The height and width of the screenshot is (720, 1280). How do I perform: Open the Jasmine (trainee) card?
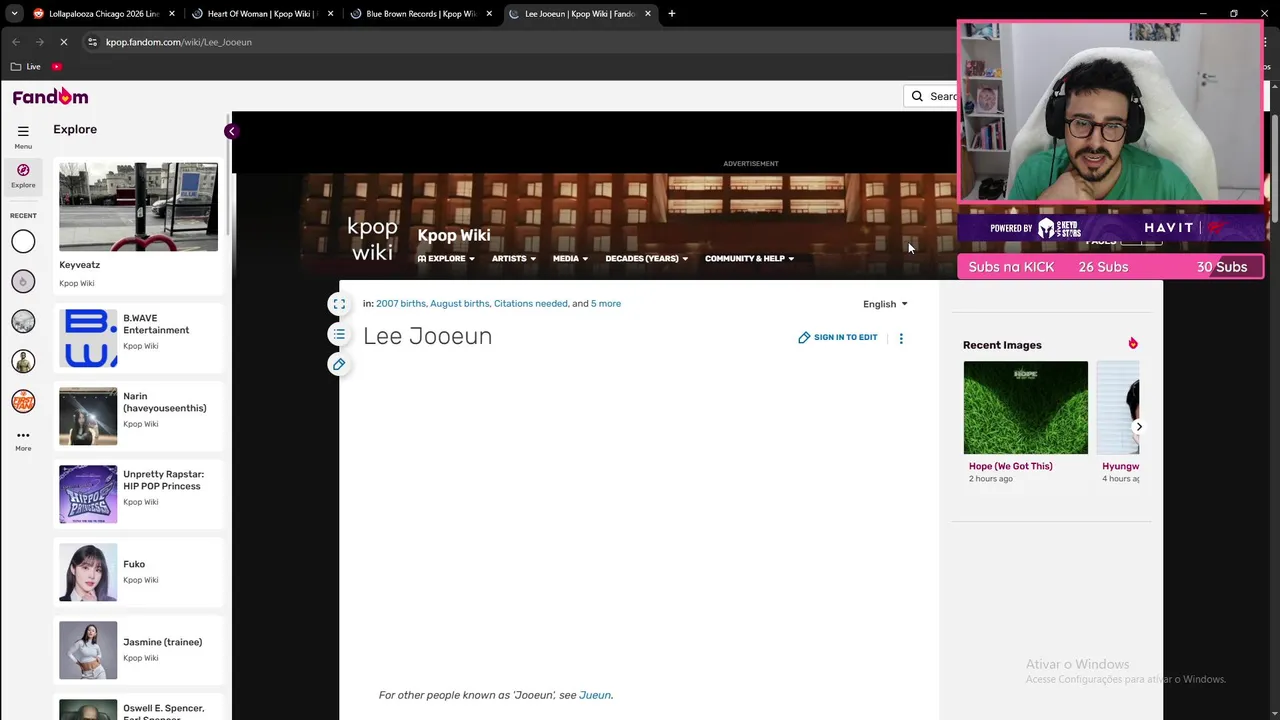click(138, 650)
